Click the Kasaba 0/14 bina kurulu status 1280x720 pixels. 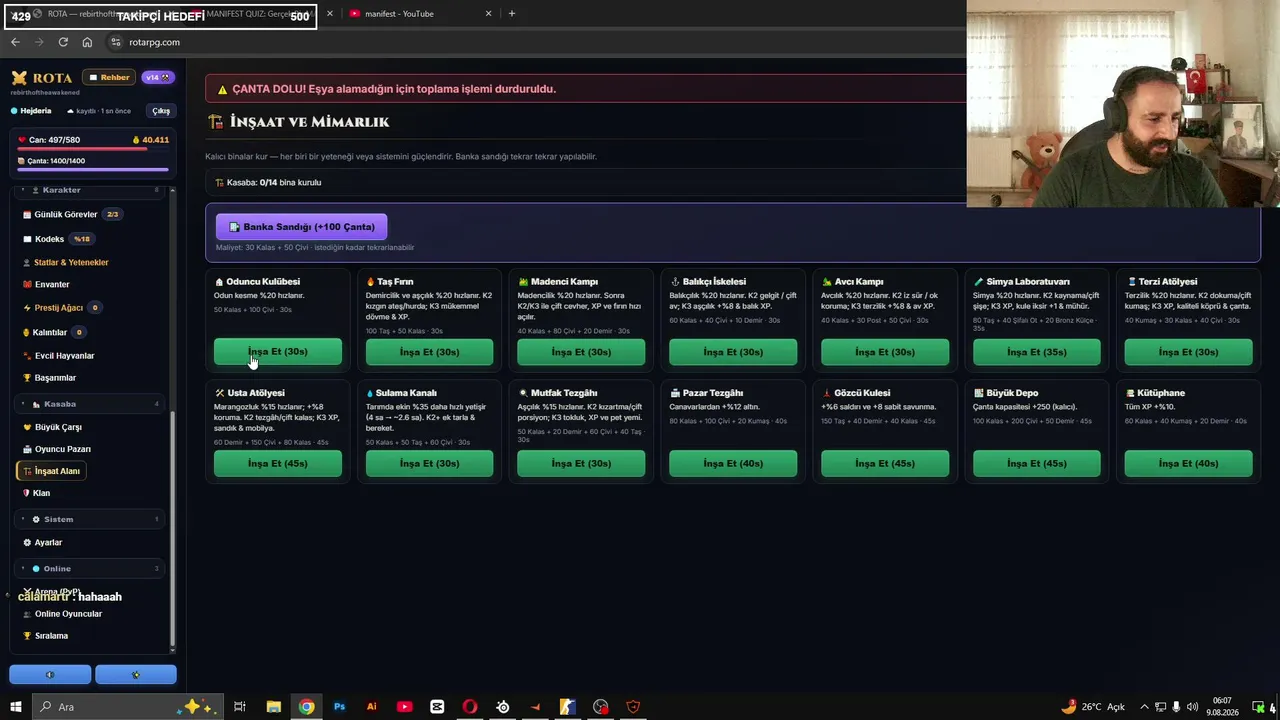click(x=268, y=183)
